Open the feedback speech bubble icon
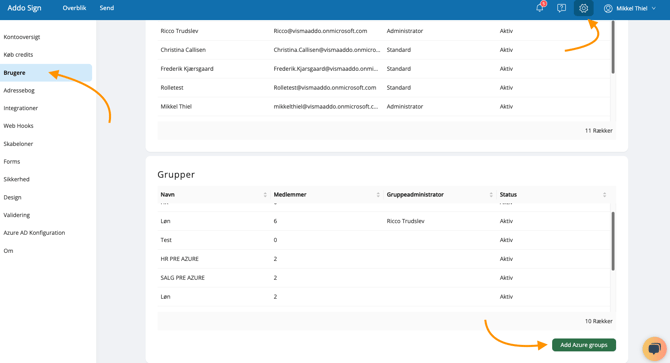Viewport: 670px width, 363px height. click(x=561, y=8)
